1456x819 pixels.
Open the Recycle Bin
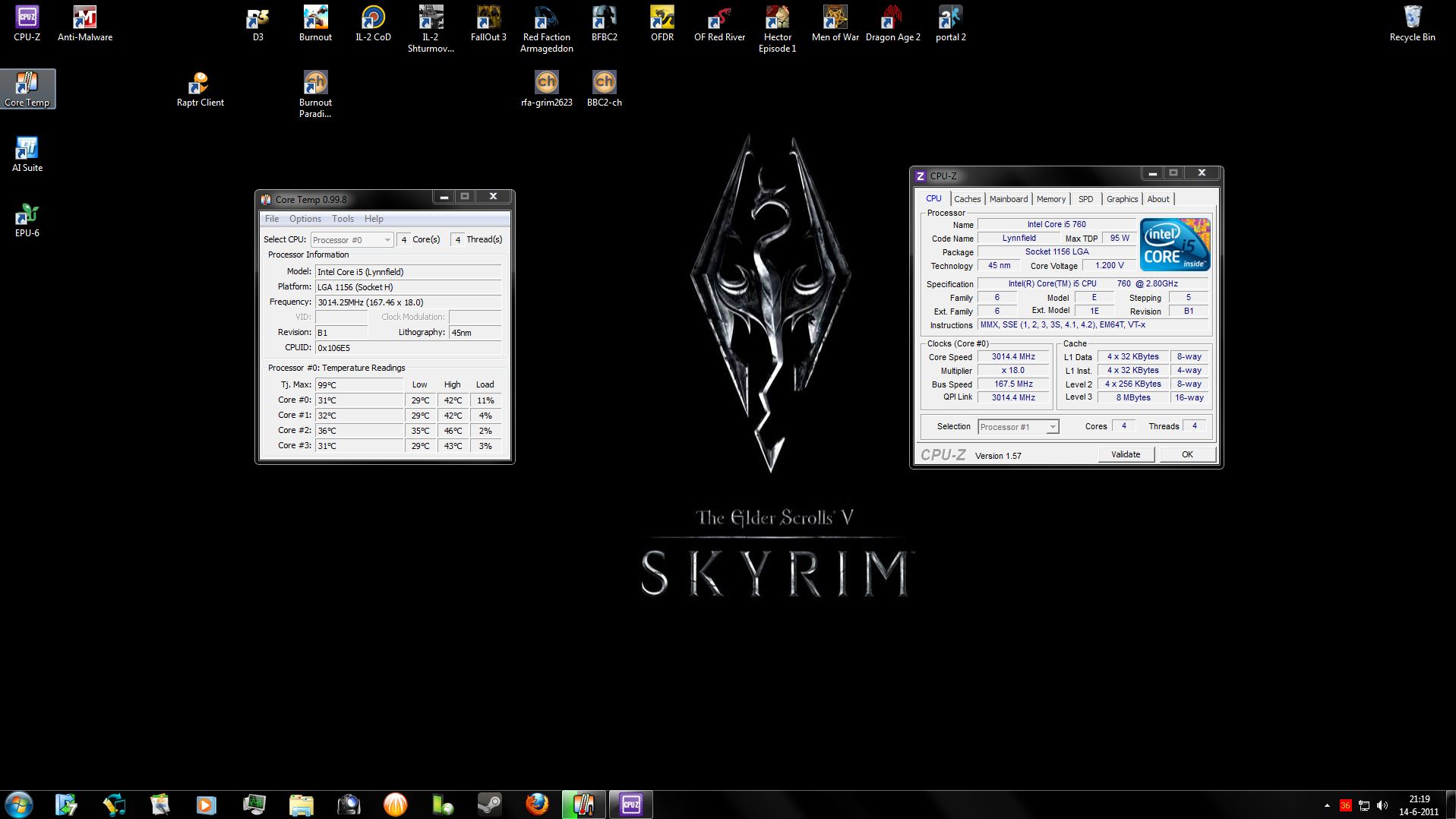coord(1412,24)
